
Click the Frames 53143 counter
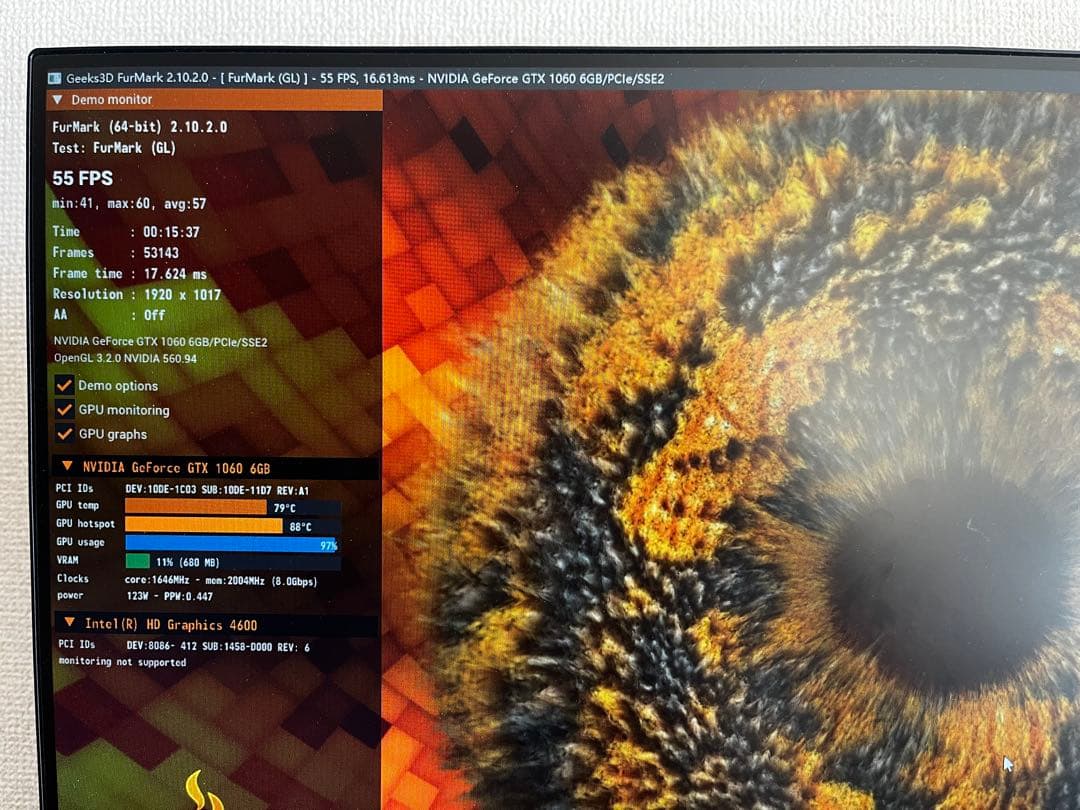[115, 252]
